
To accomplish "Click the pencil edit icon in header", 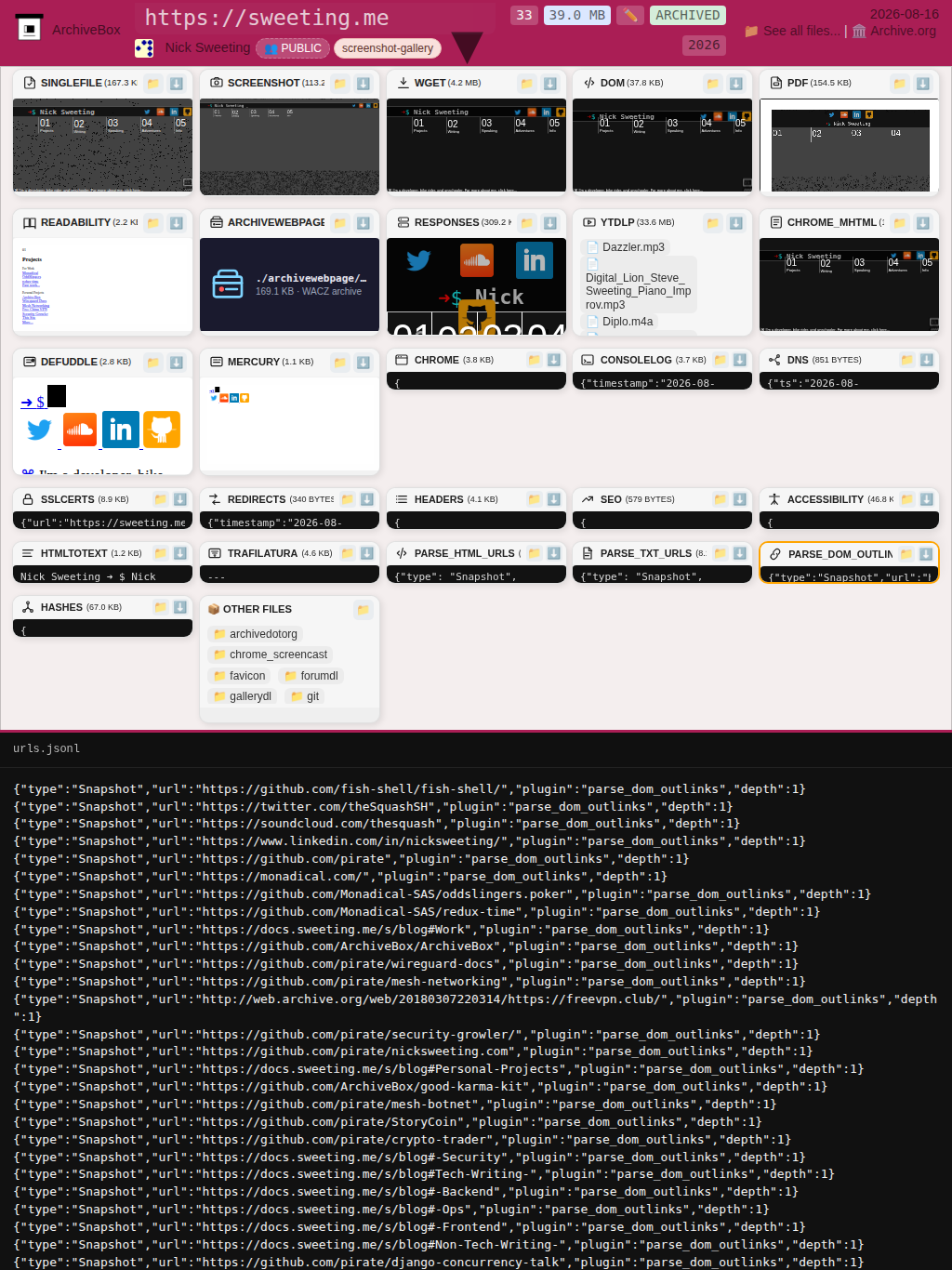I will tap(629, 15).
